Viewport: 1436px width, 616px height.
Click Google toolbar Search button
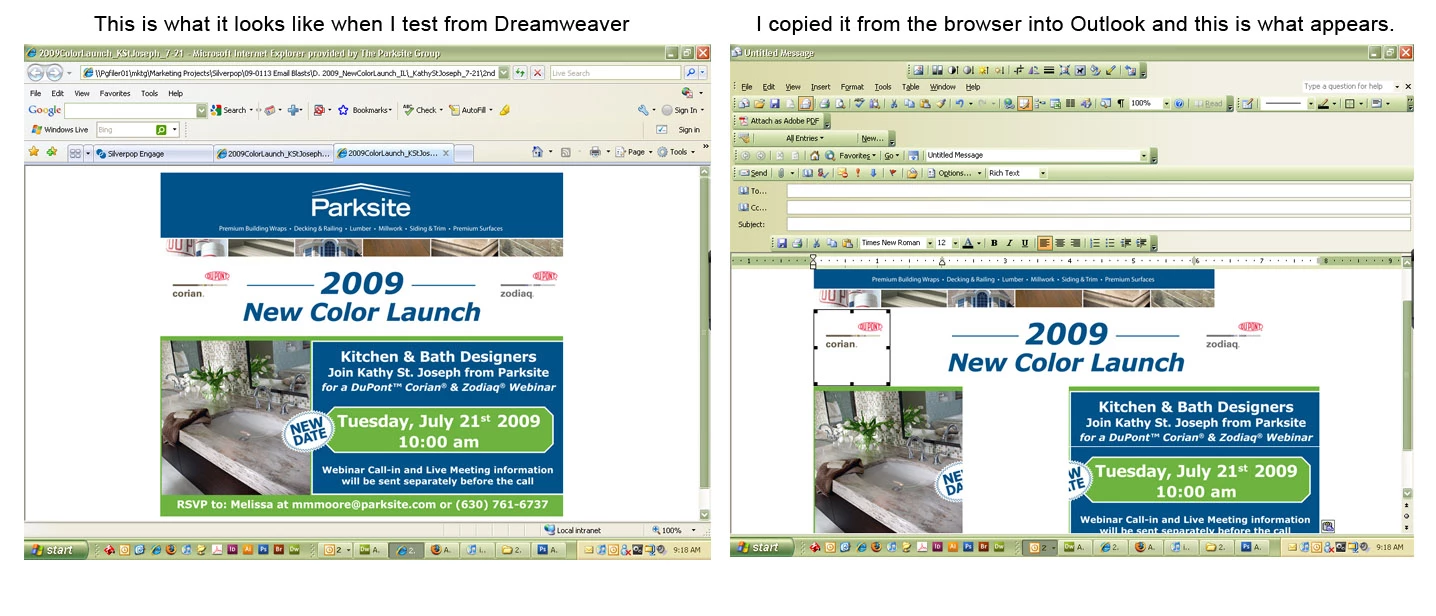[234, 110]
